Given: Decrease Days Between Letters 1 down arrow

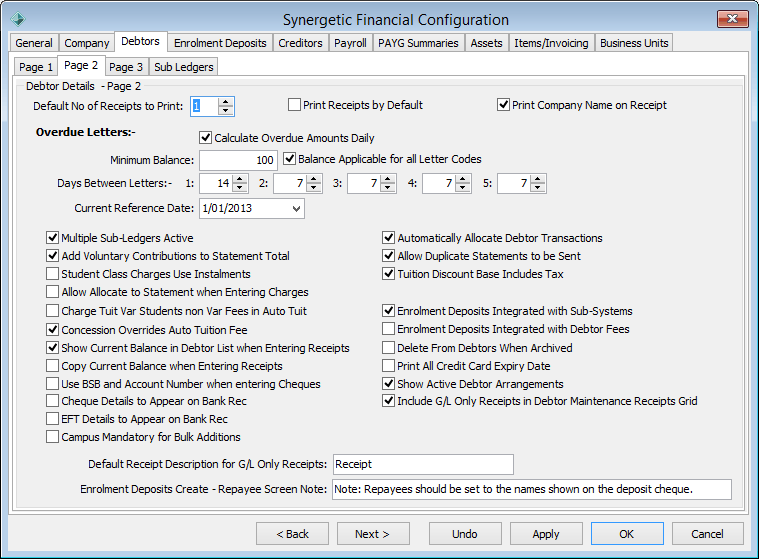Looking at the screenshot, I should tap(240, 188).
